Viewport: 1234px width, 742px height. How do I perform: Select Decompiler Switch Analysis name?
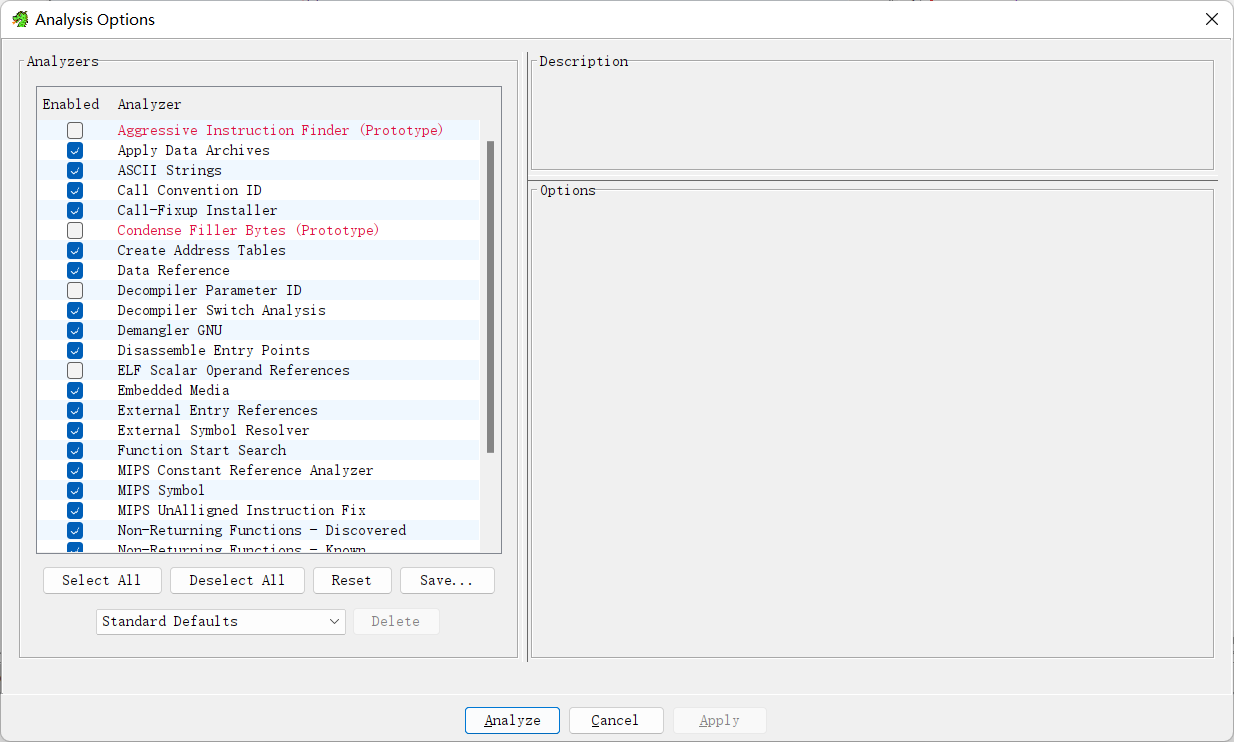pos(221,310)
